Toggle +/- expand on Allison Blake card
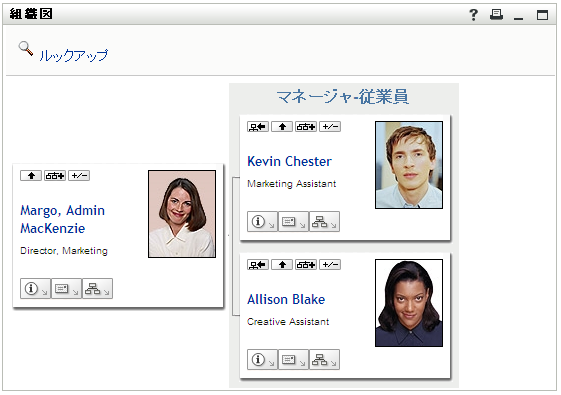 [x=330, y=265]
